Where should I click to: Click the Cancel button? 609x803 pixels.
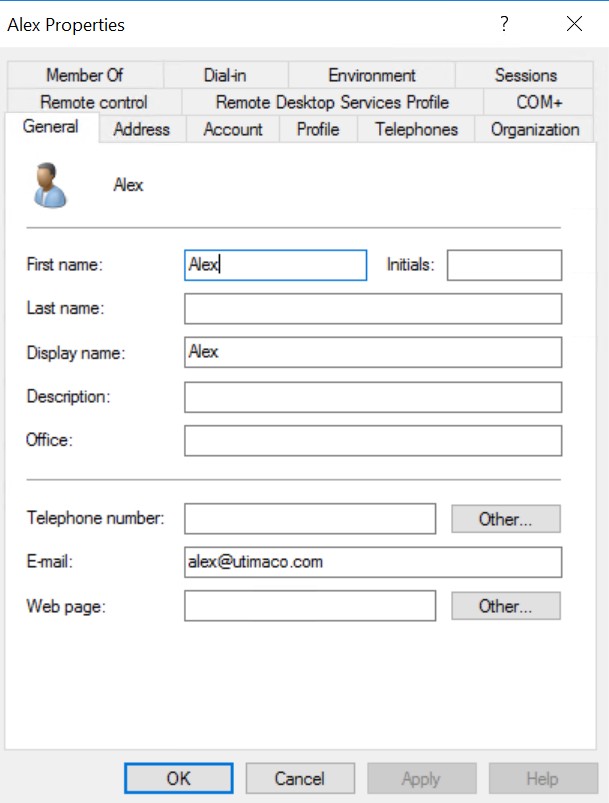tap(300, 778)
